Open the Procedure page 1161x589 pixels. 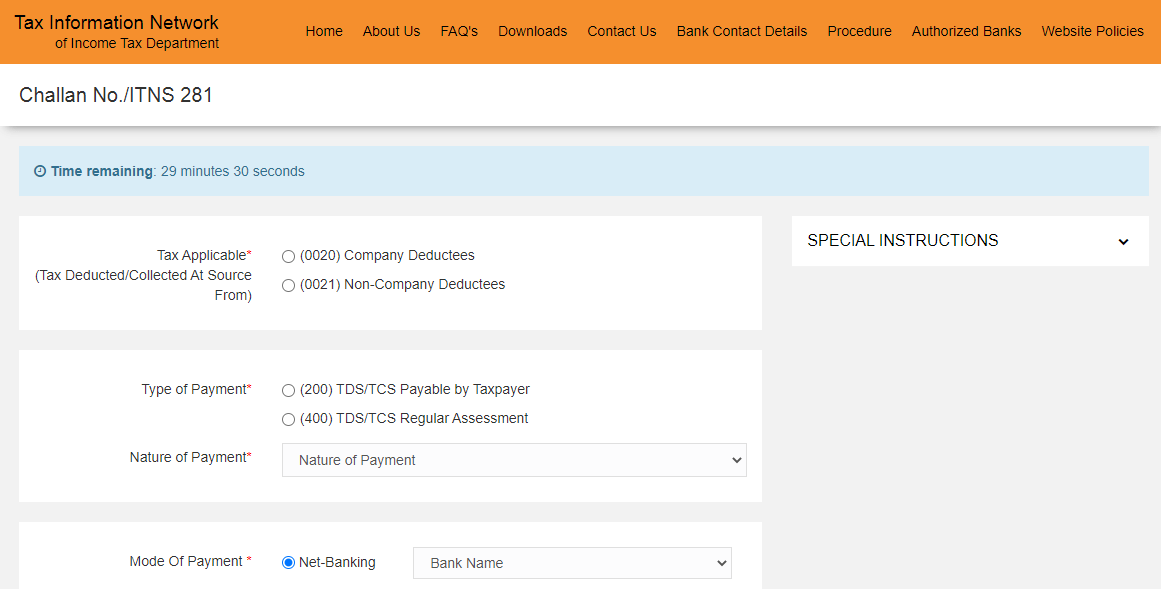pyautogui.click(x=859, y=31)
